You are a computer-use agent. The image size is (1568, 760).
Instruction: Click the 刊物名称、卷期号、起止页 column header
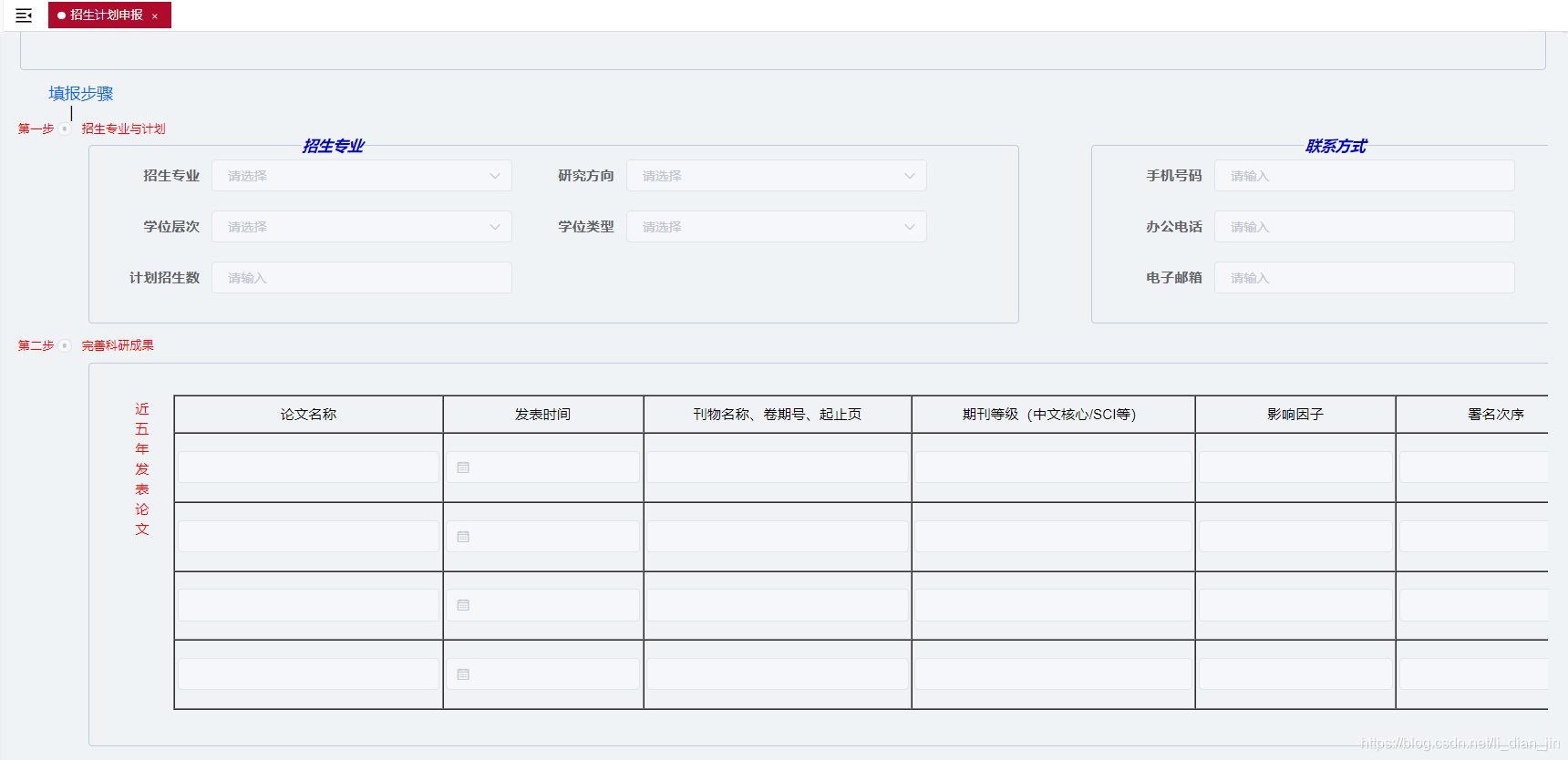tap(778, 414)
